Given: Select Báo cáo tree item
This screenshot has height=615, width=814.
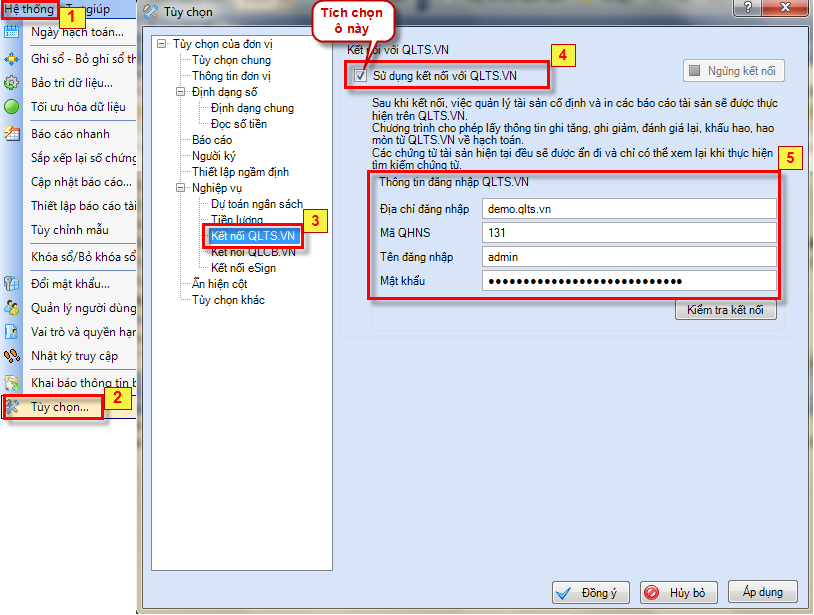Looking at the screenshot, I should pyautogui.click(x=212, y=140).
